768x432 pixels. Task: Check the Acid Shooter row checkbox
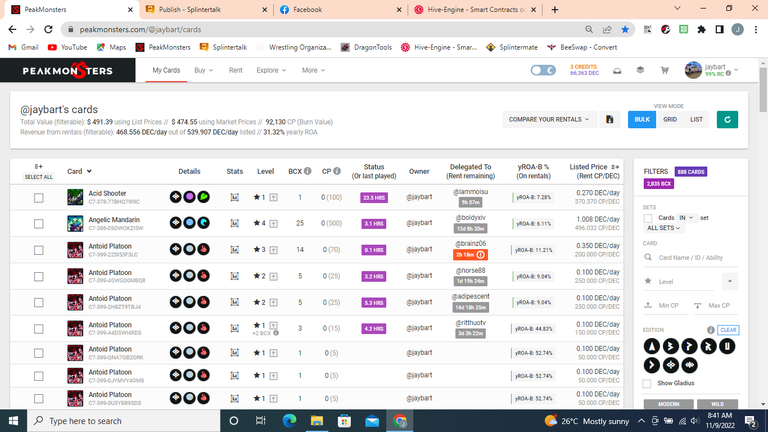click(x=39, y=198)
